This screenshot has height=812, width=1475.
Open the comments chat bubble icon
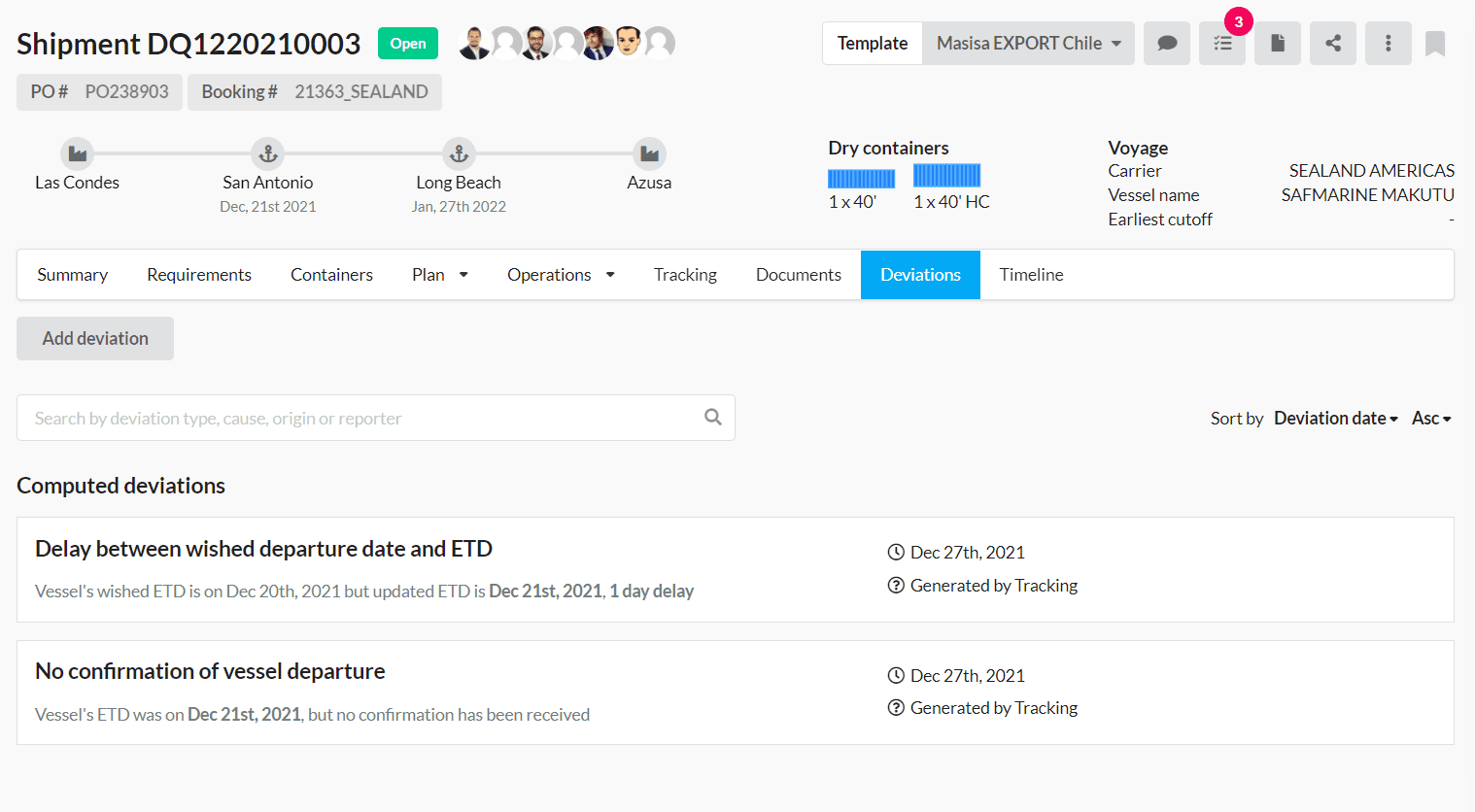pyautogui.click(x=1167, y=44)
